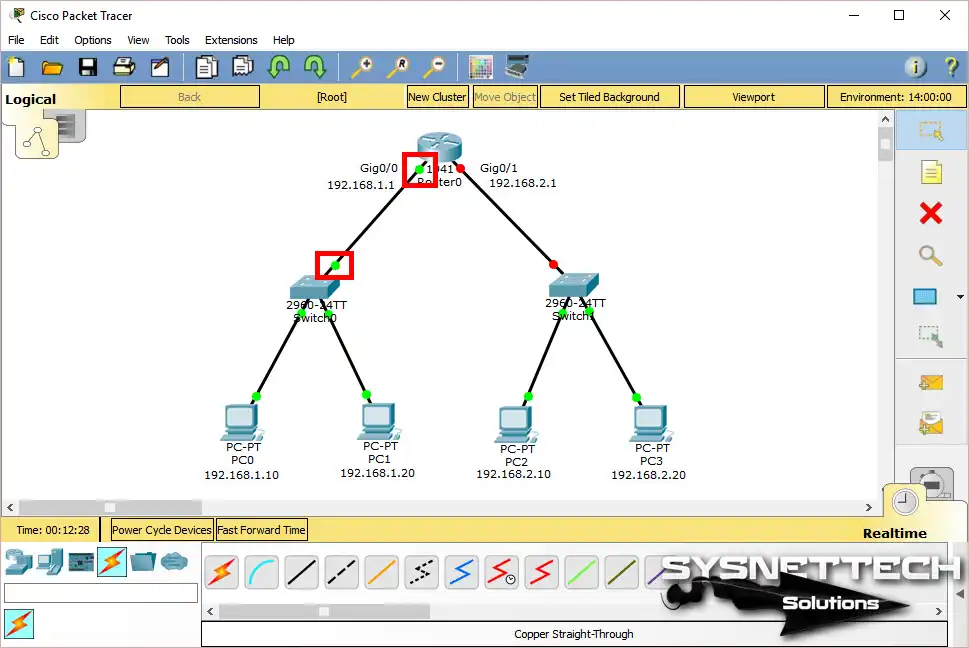Click the workspace horizontal scrollbar thumb
Image resolution: width=969 pixels, height=648 pixels.
pos(111,508)
